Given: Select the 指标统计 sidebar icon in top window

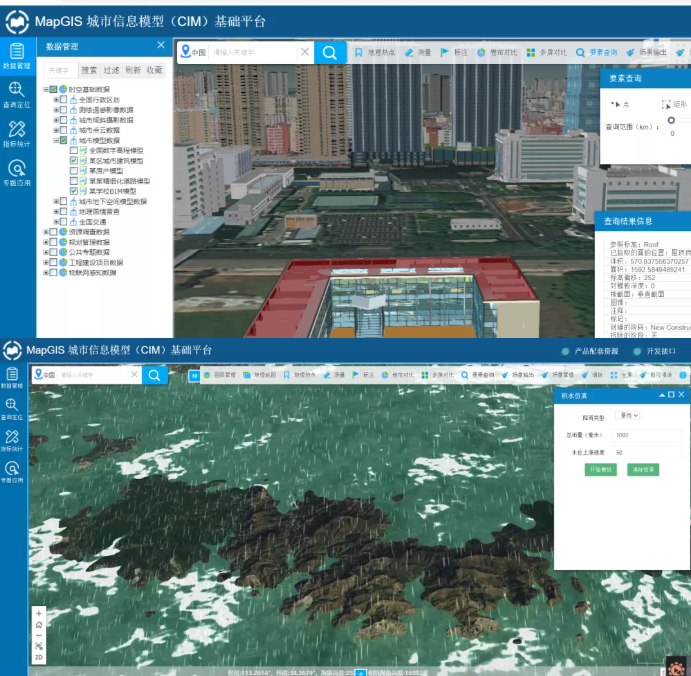Looking at the screenshot, I should [x=16, y=134].
